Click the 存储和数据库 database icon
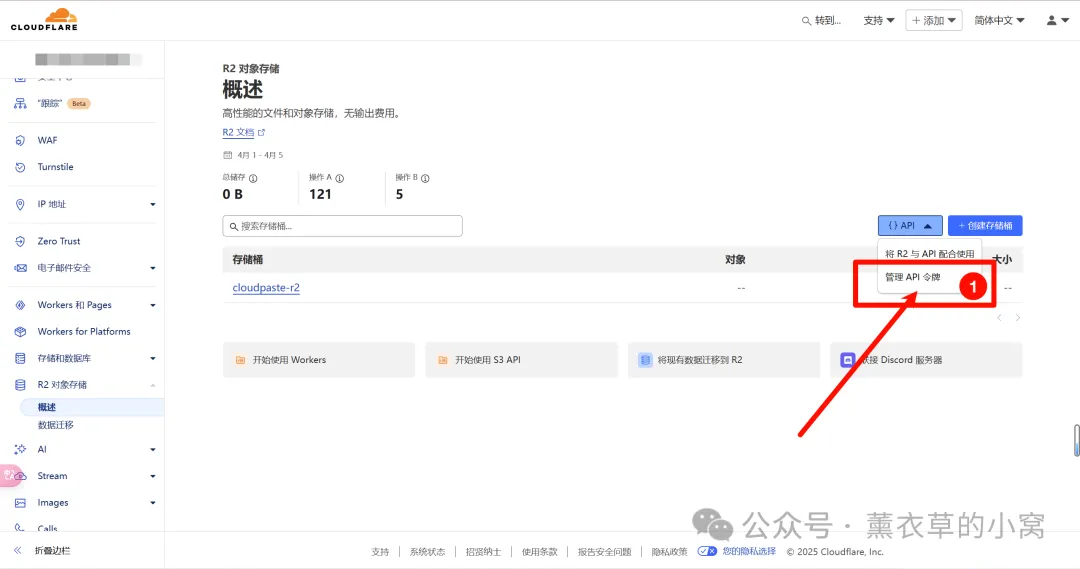The image size is (1080, 569). (x=20, y=358)
